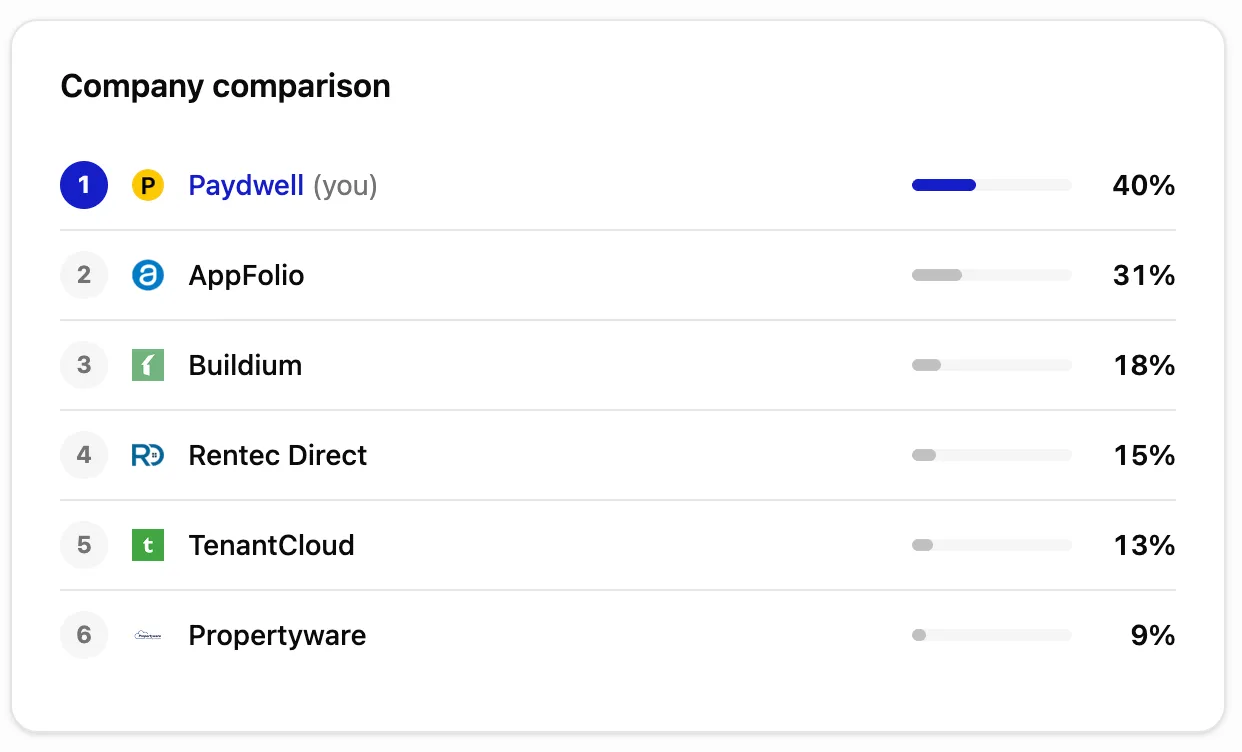The height and width of the screenshot is (752, 1242).
Task: Click the blue rank 1 badge
Action: point(84,185)
